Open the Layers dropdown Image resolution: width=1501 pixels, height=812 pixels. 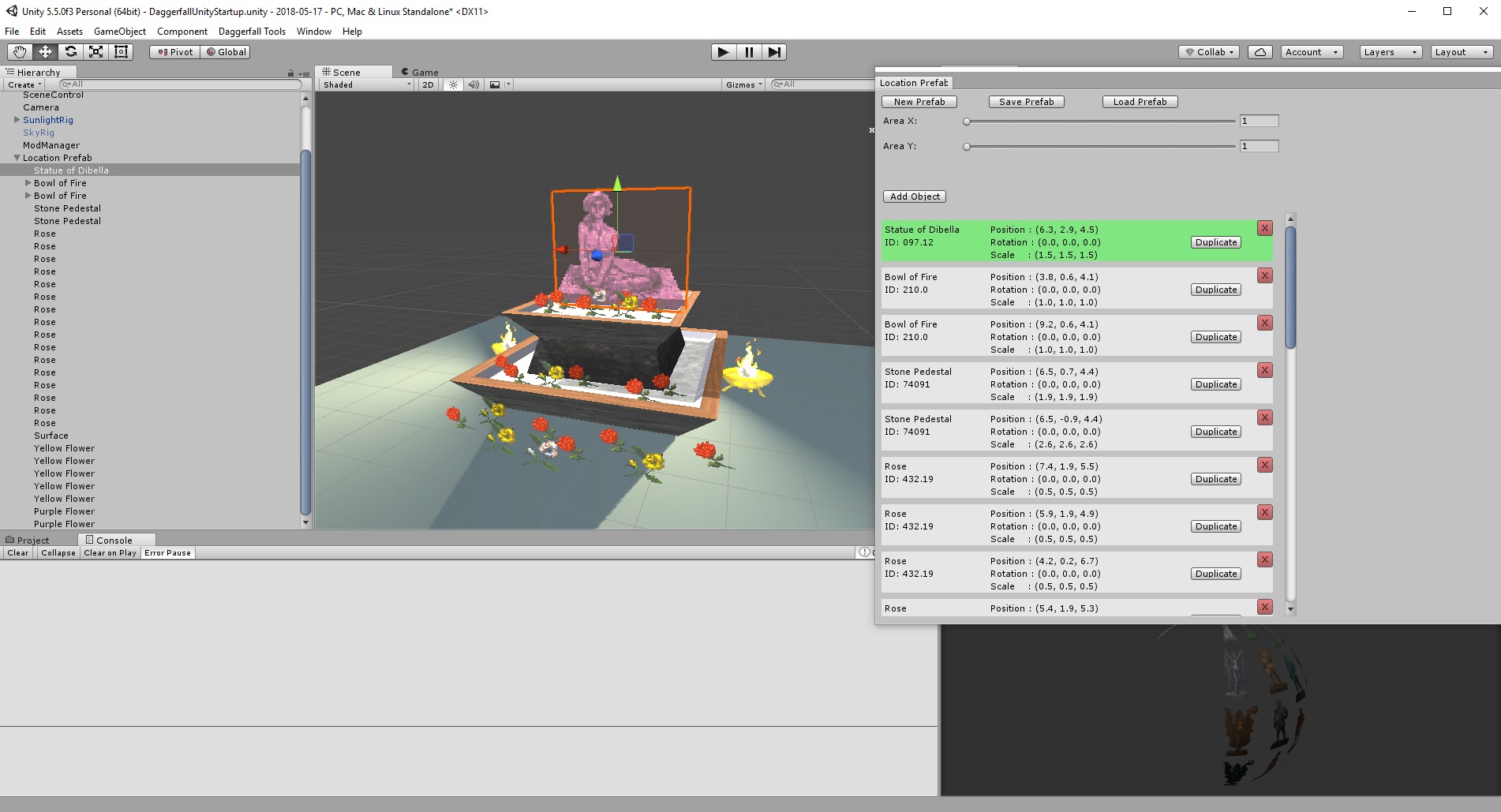pyautogui.click(x=1391, y=52)
